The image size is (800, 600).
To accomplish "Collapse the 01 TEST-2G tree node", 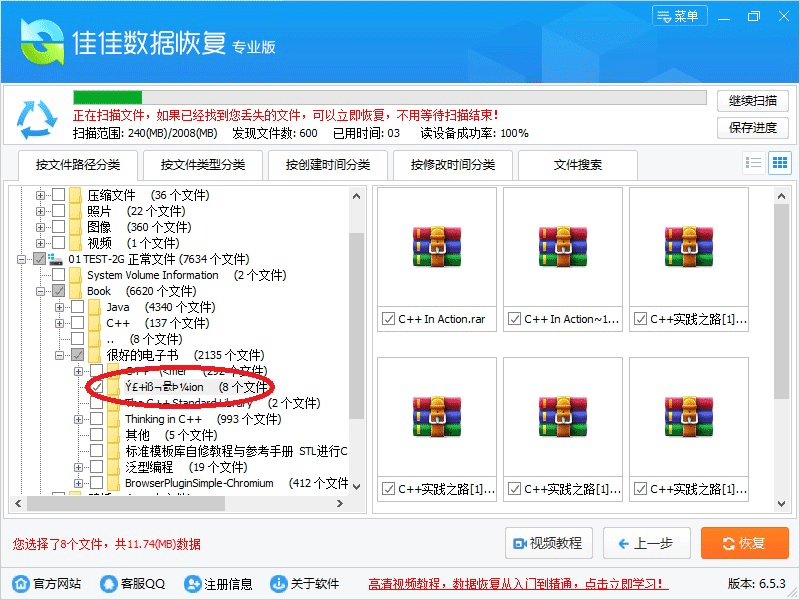I will click(x=21, y=259).
